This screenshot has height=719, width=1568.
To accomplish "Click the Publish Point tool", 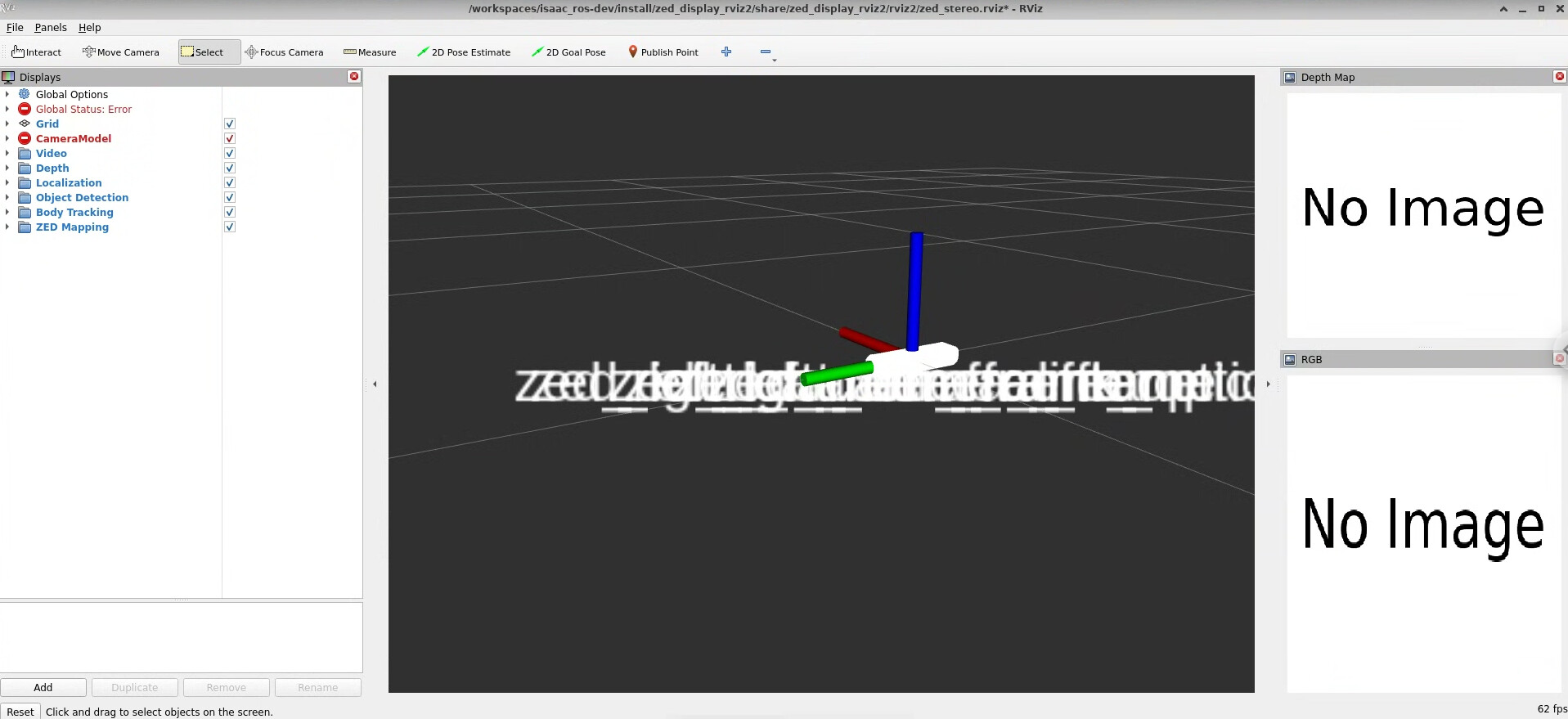I will 663,52.
